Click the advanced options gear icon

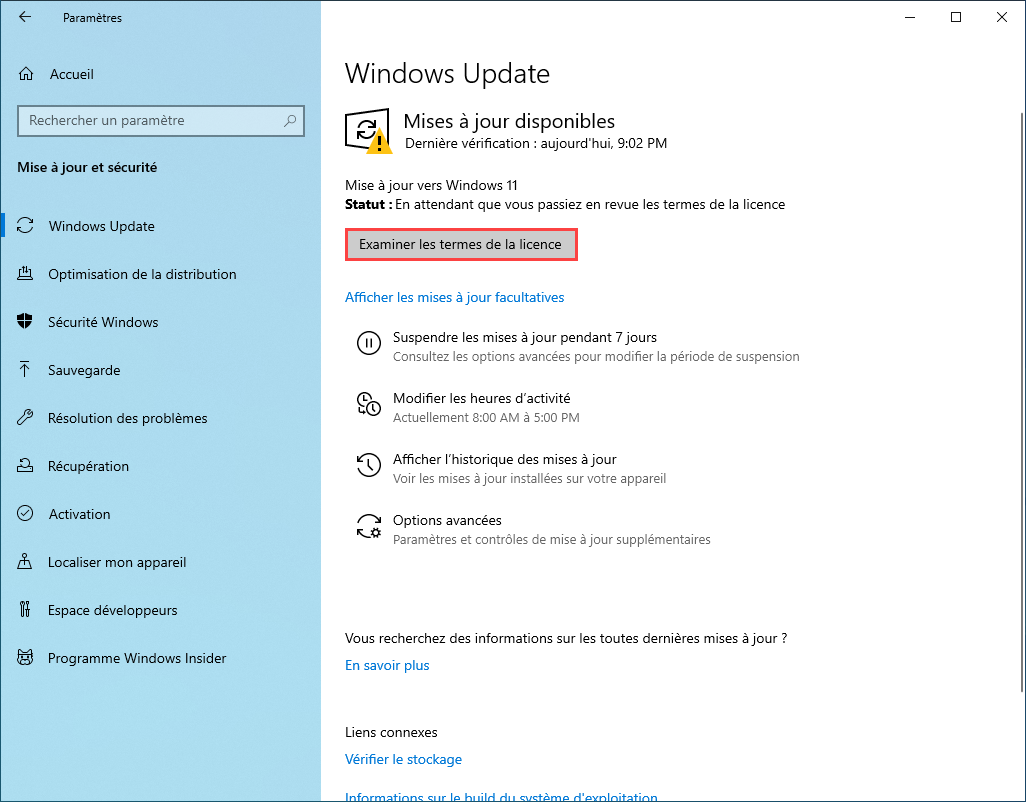pos(368,526)
